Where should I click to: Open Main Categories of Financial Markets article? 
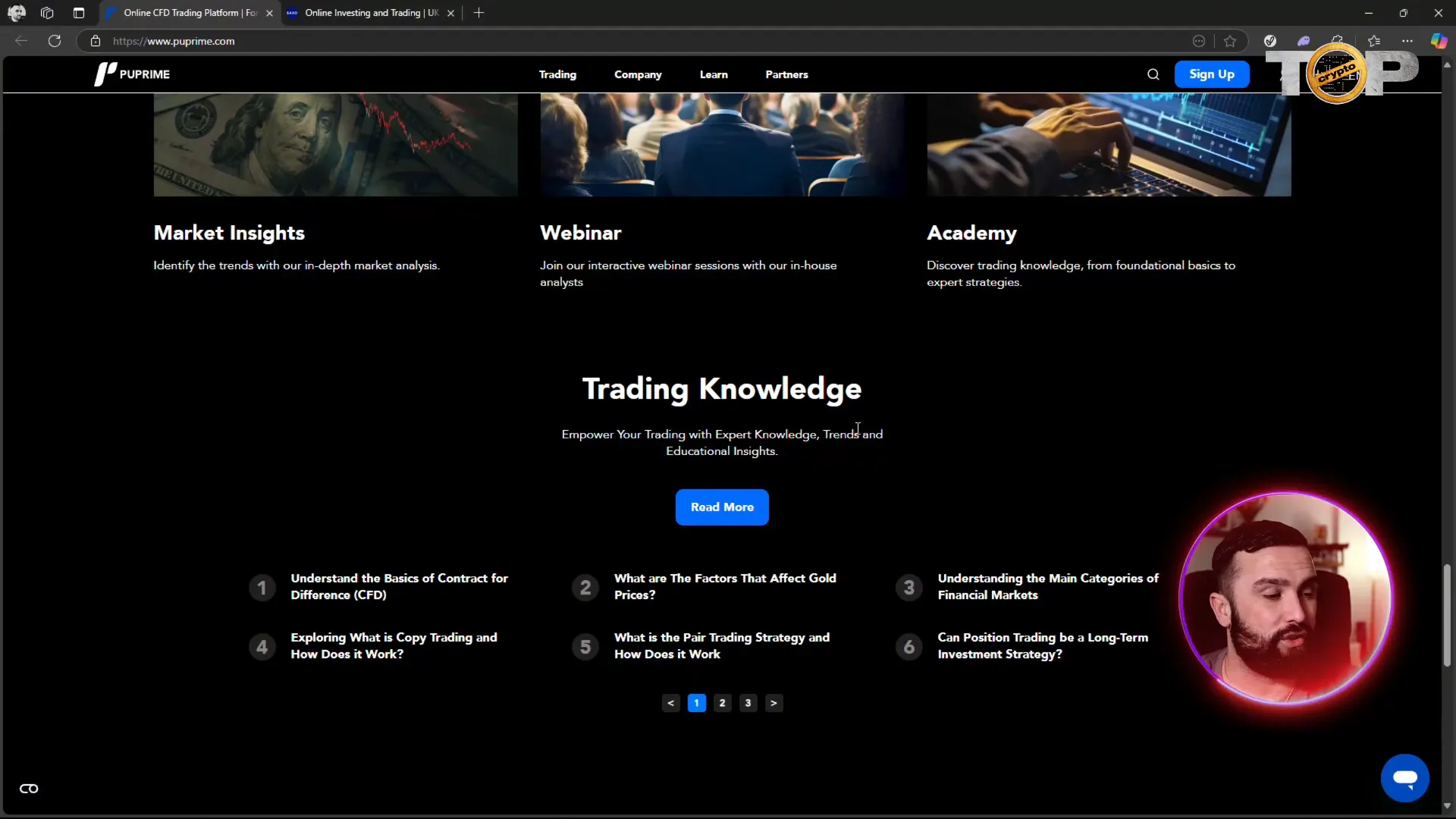(1048, 586)
